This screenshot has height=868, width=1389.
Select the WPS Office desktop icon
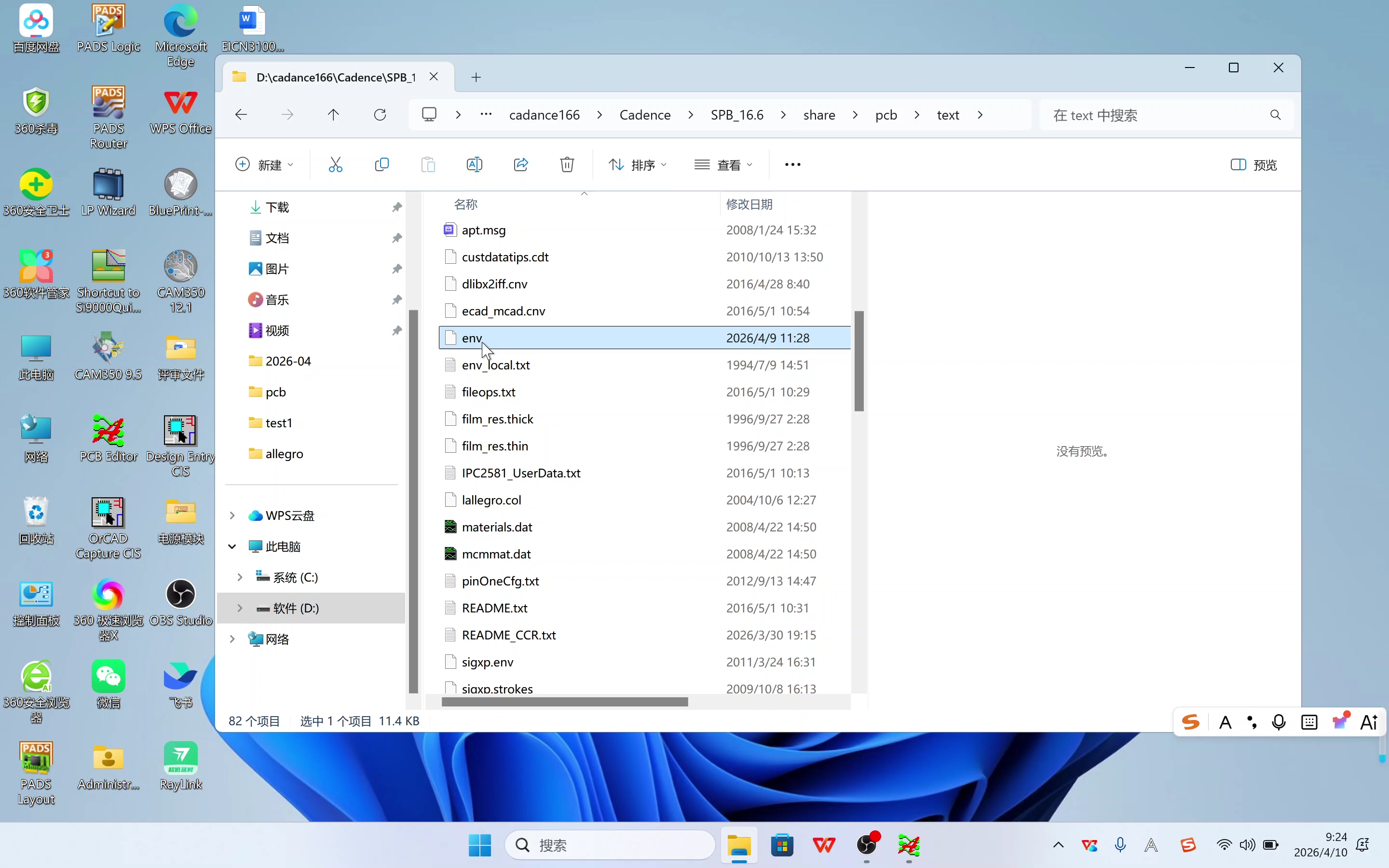point(181,111)
